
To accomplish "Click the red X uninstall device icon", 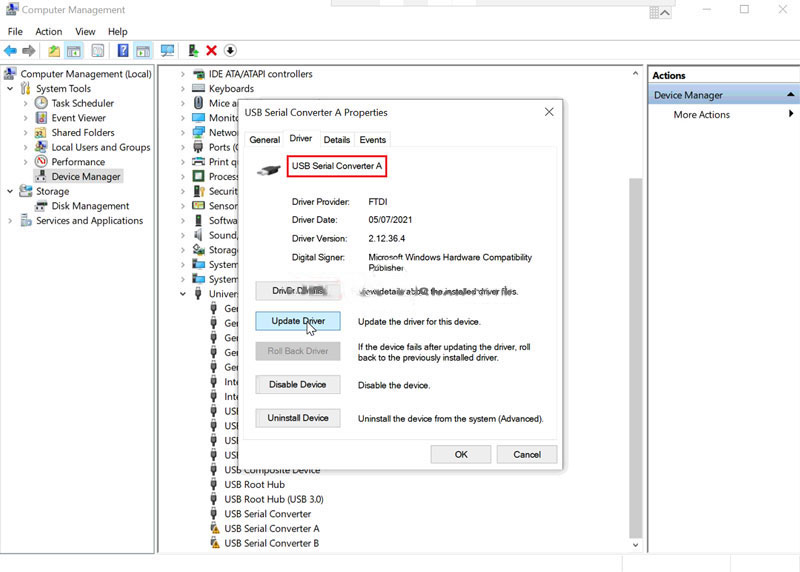I will 211,51.
